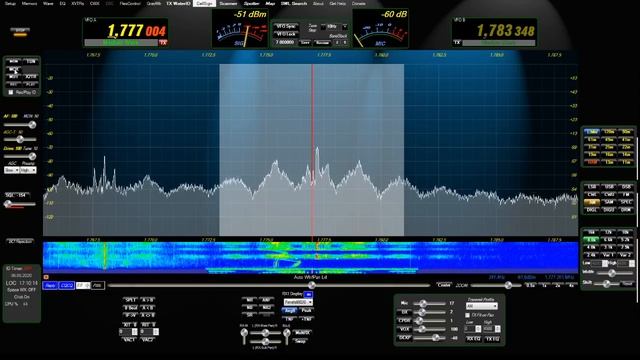Screen dimensions: 640x360
Task: Set zoom to 0.5x
Action: (530, 285)
